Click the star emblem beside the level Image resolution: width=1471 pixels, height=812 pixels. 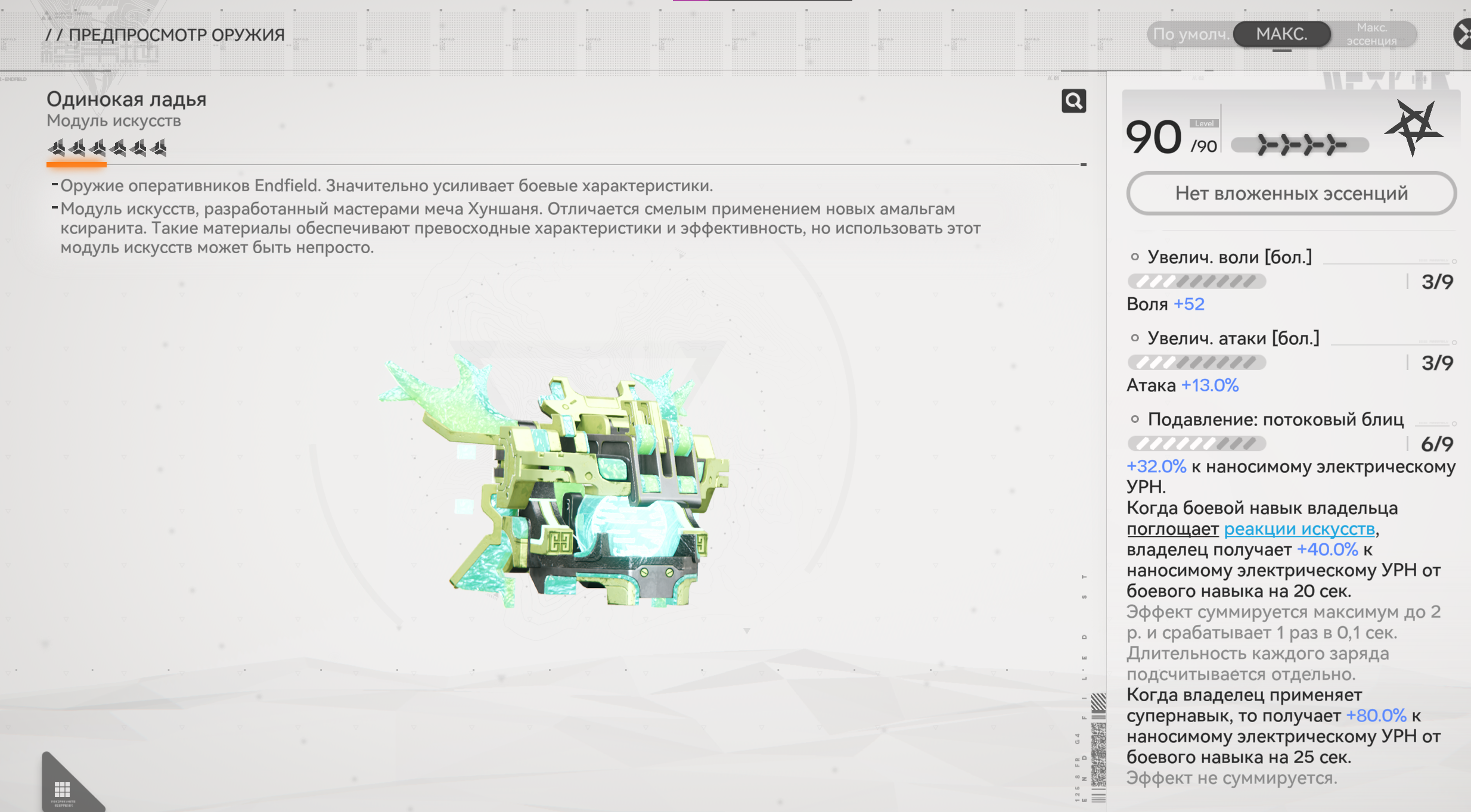tap(1413, 127)
